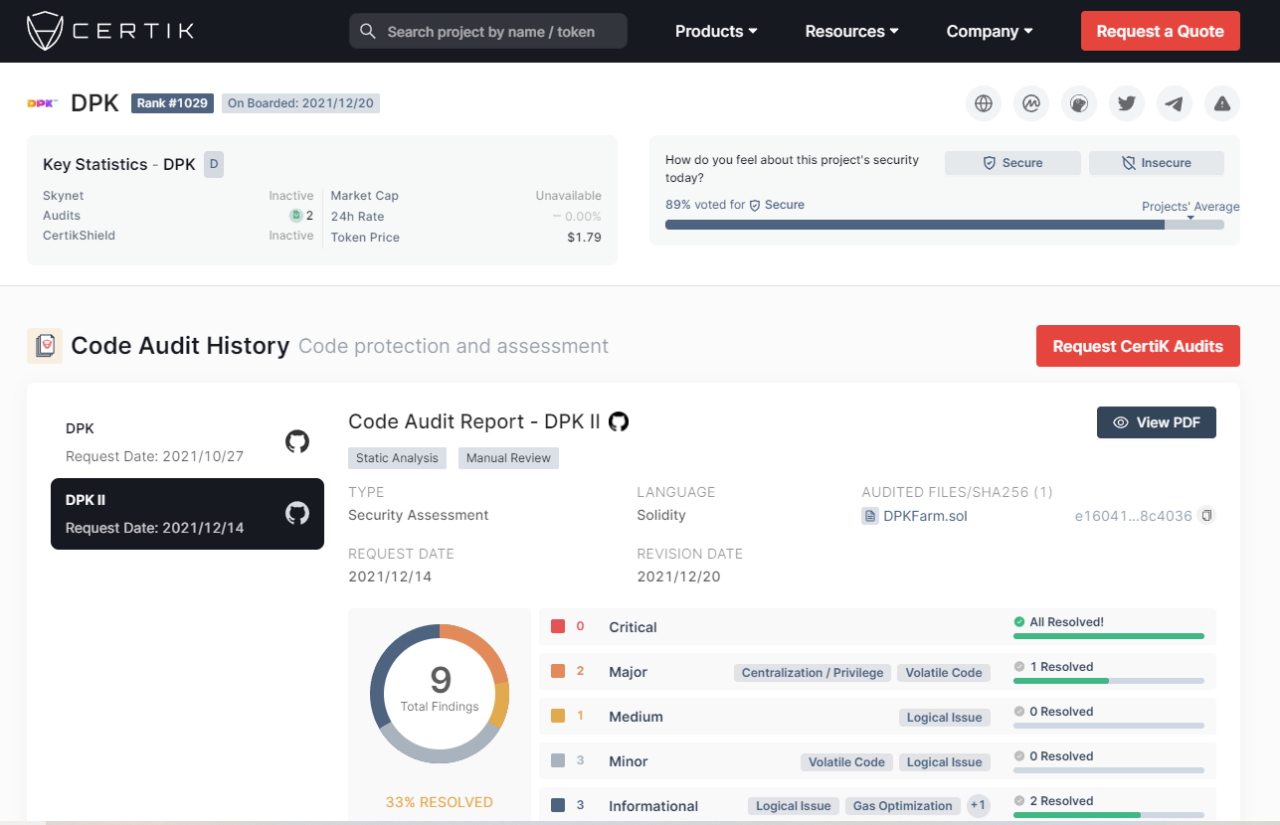
Task: Click the 33% RESOLVED label
Action: pos(439,802)
